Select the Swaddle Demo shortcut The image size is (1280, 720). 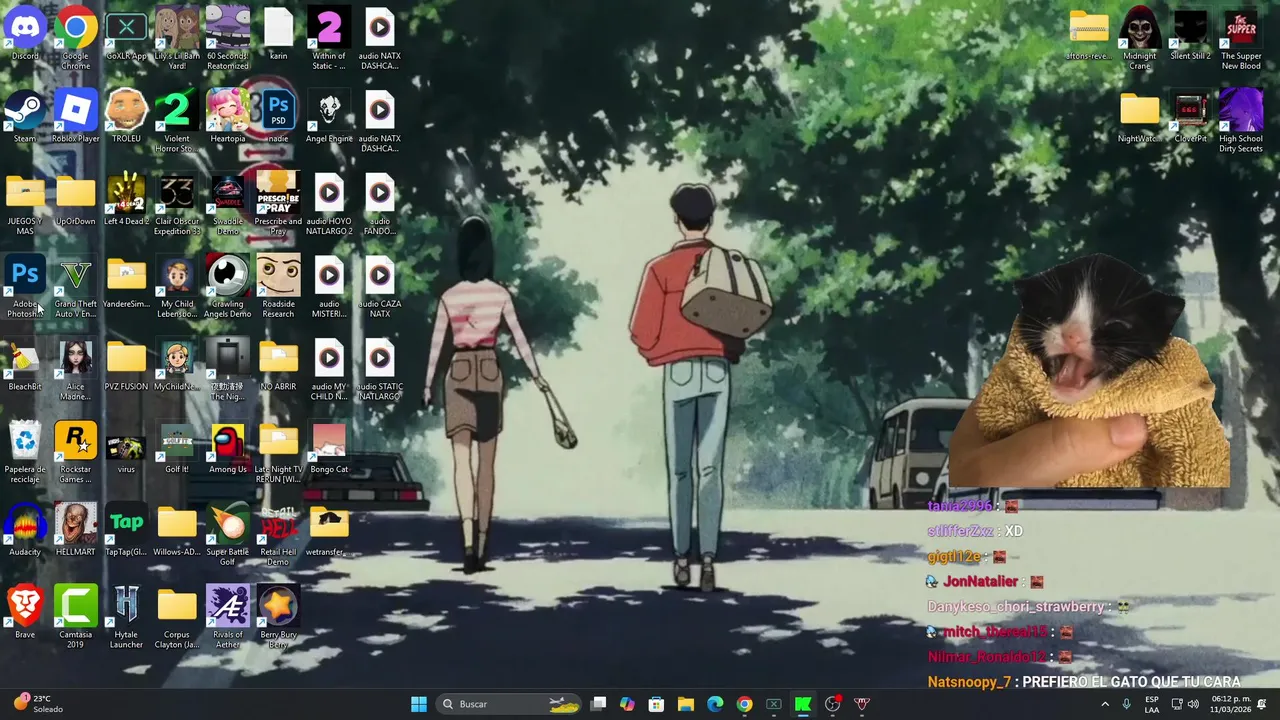point(228,204)
